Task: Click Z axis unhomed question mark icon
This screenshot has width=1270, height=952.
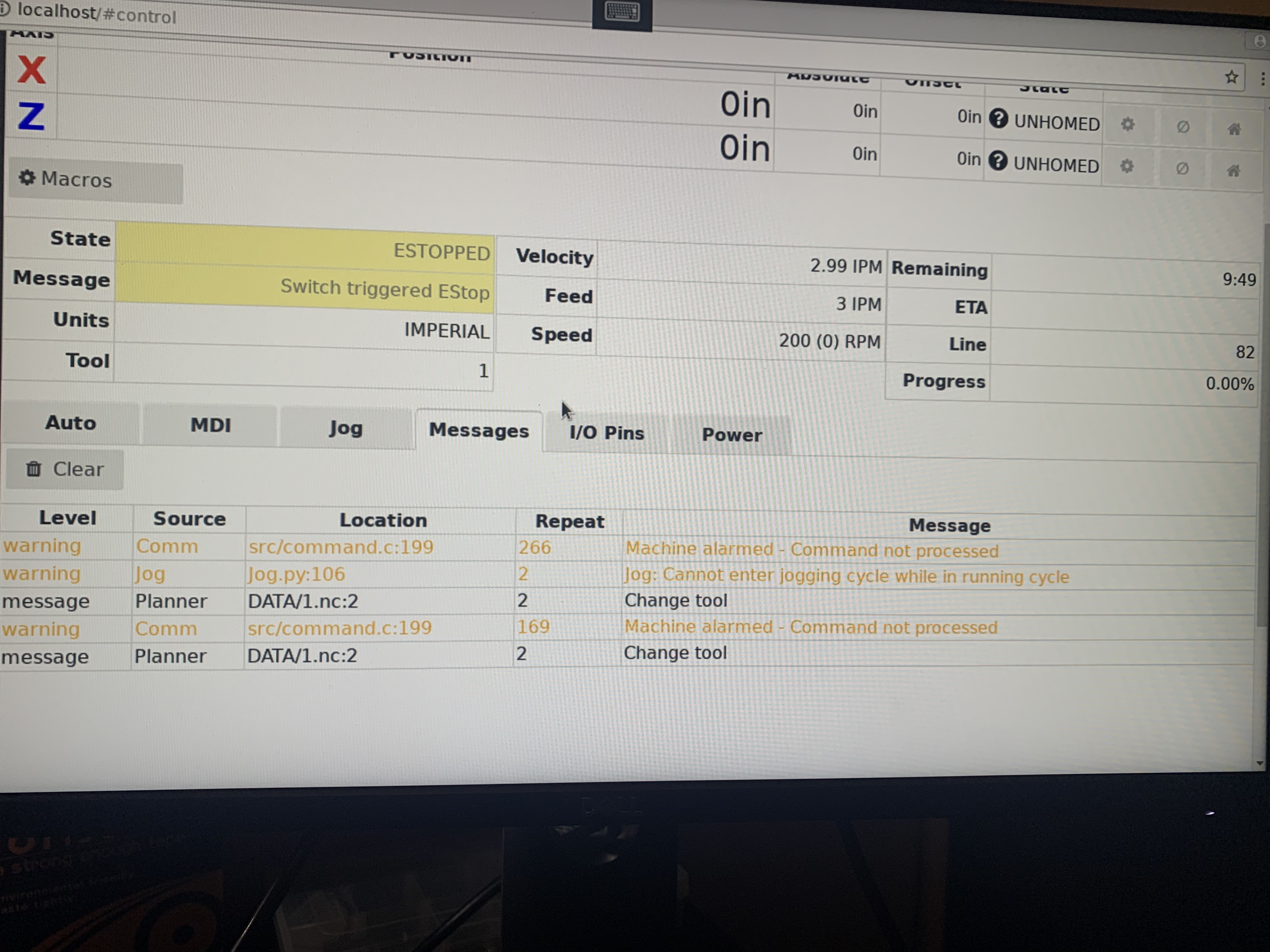Action: pos(998,161)
